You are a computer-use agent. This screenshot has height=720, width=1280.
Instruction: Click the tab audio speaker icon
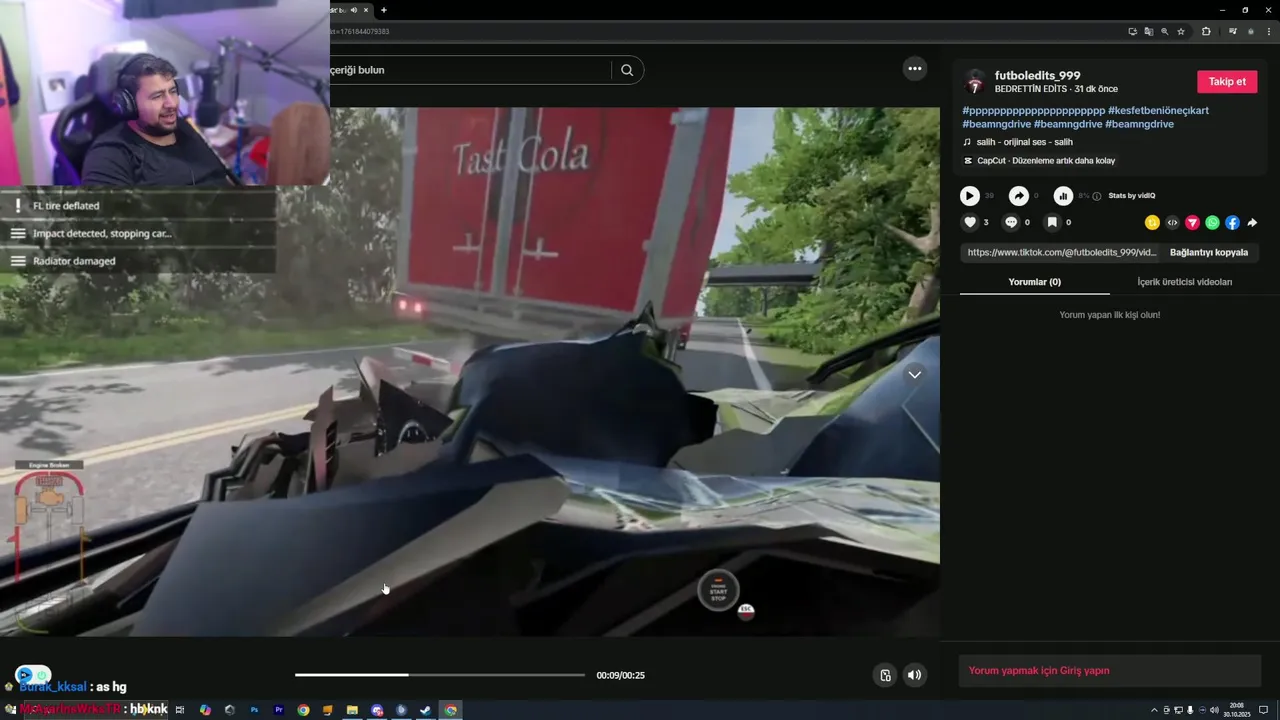point(354,10)
